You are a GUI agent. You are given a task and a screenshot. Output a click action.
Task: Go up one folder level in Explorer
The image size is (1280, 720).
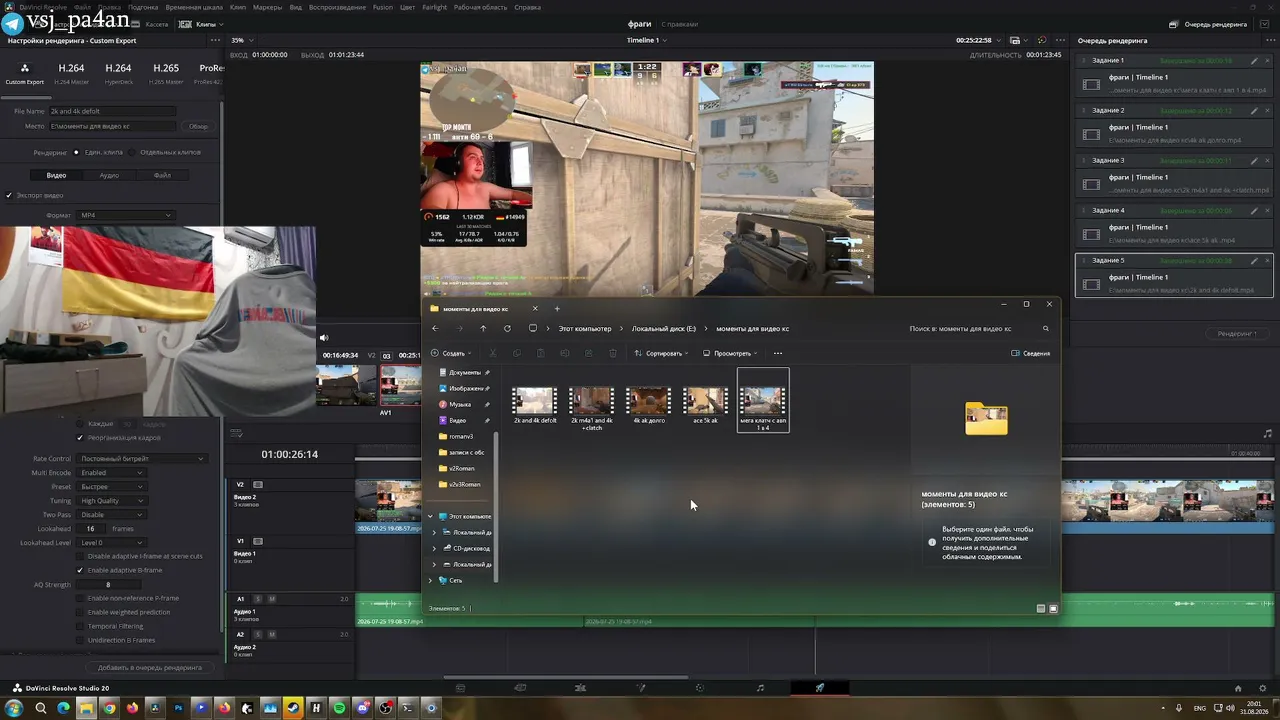(x=483, y=329)
